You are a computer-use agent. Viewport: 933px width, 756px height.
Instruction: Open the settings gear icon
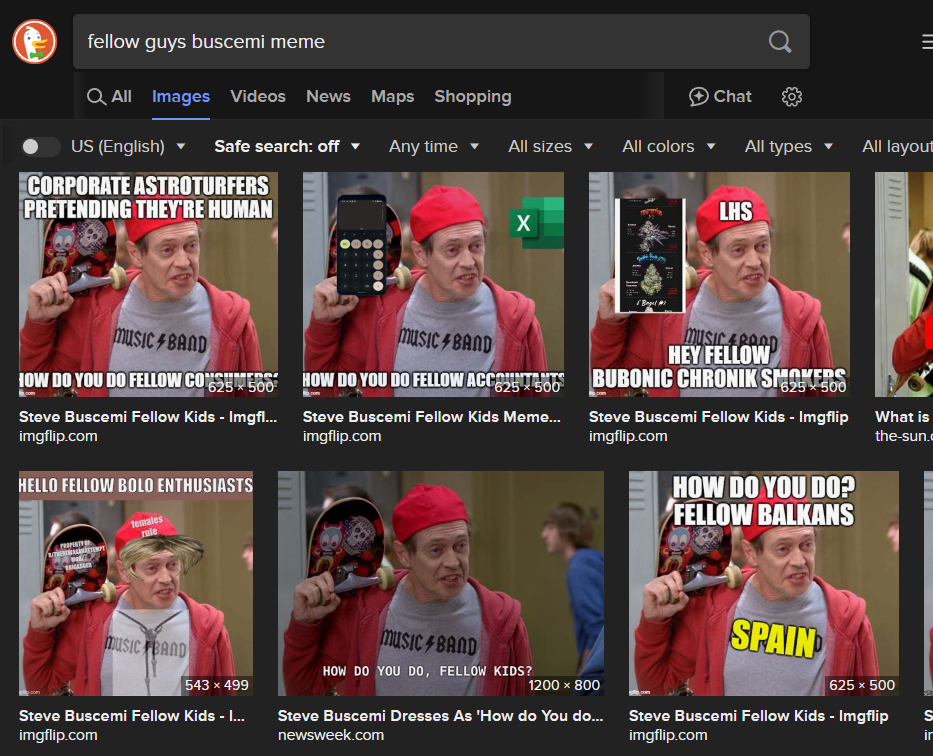point(792,97)
